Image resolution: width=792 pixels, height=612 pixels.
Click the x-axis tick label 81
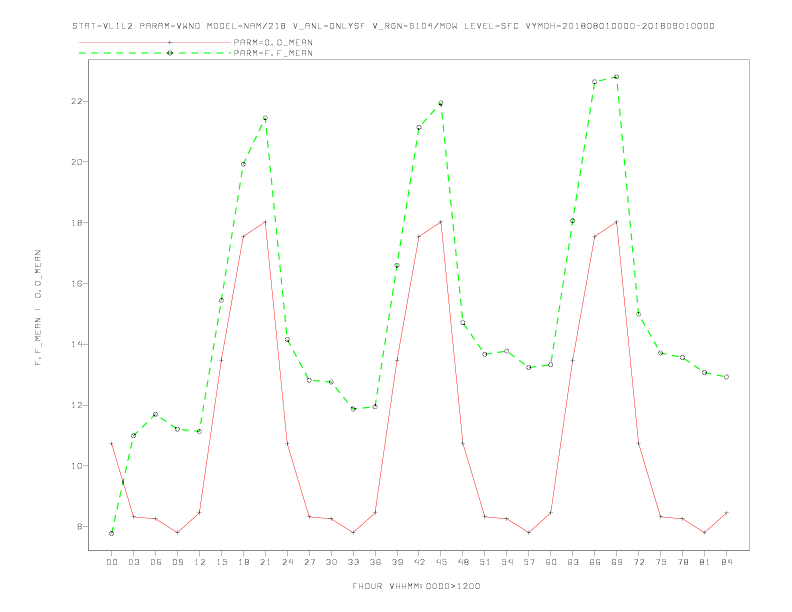pos(705,562)
